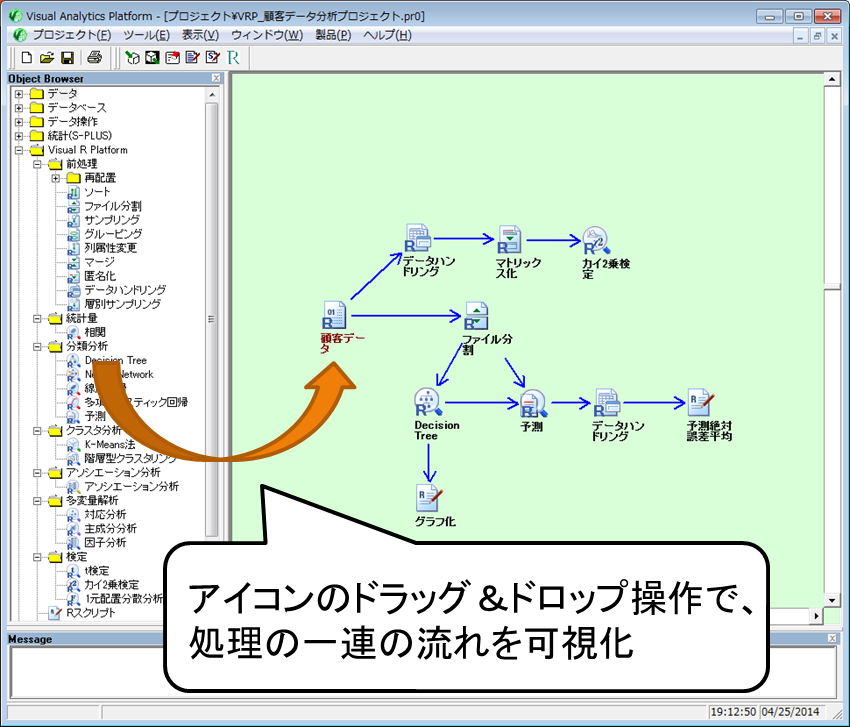Collapse the 前処理 folder

point(37,164)
